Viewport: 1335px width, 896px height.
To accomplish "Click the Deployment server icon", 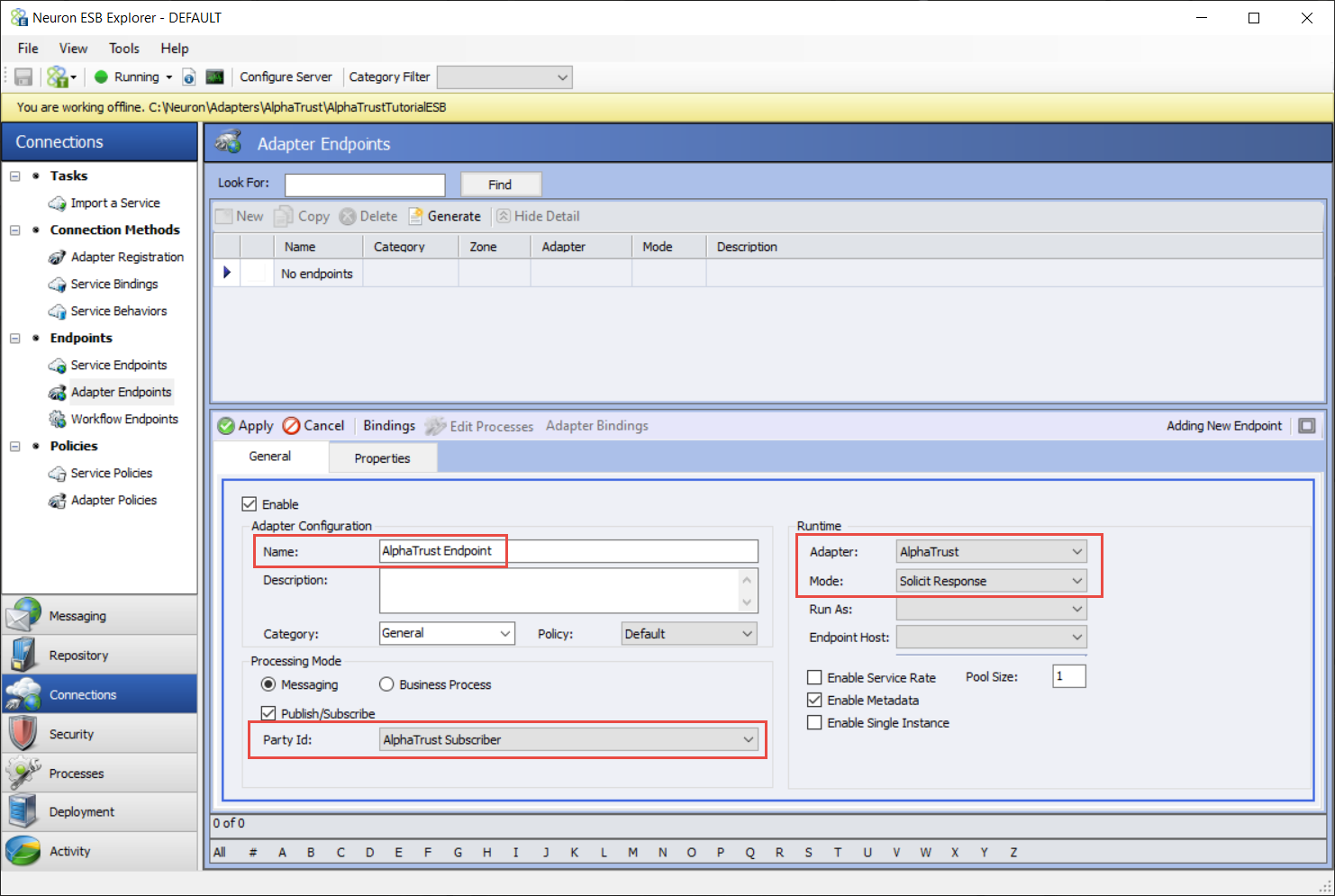I will coord(23,811).
